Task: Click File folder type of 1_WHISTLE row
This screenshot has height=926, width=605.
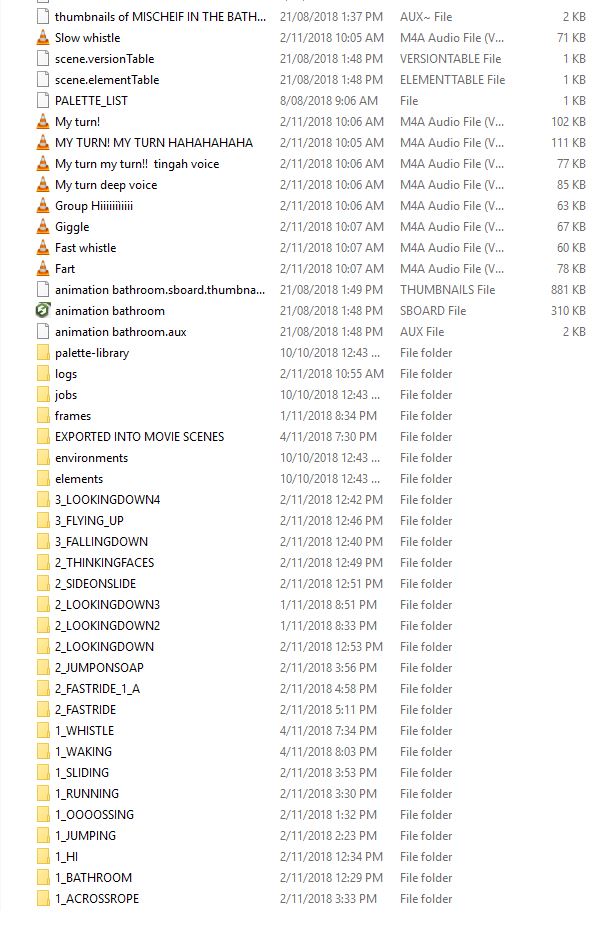Action: click(426, 731)
